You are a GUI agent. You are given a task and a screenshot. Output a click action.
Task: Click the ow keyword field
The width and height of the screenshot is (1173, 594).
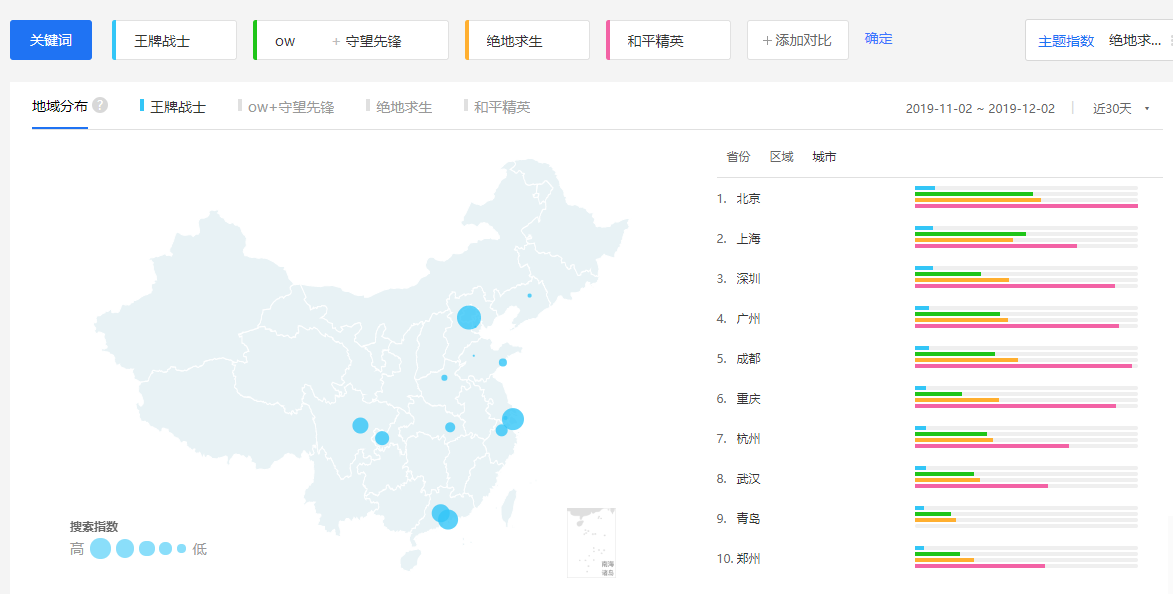click(x=285, y=41)
